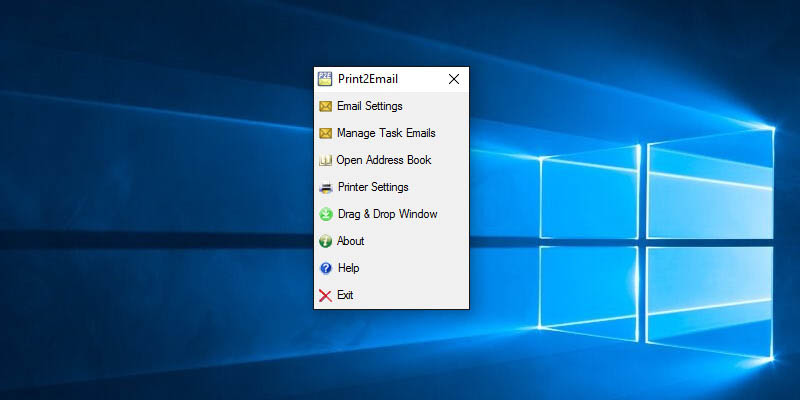The width and height of the screenshot is (800, 400).
Task: Click the yellow envelope icon beside Email Settings
Action: coord(325,106)
